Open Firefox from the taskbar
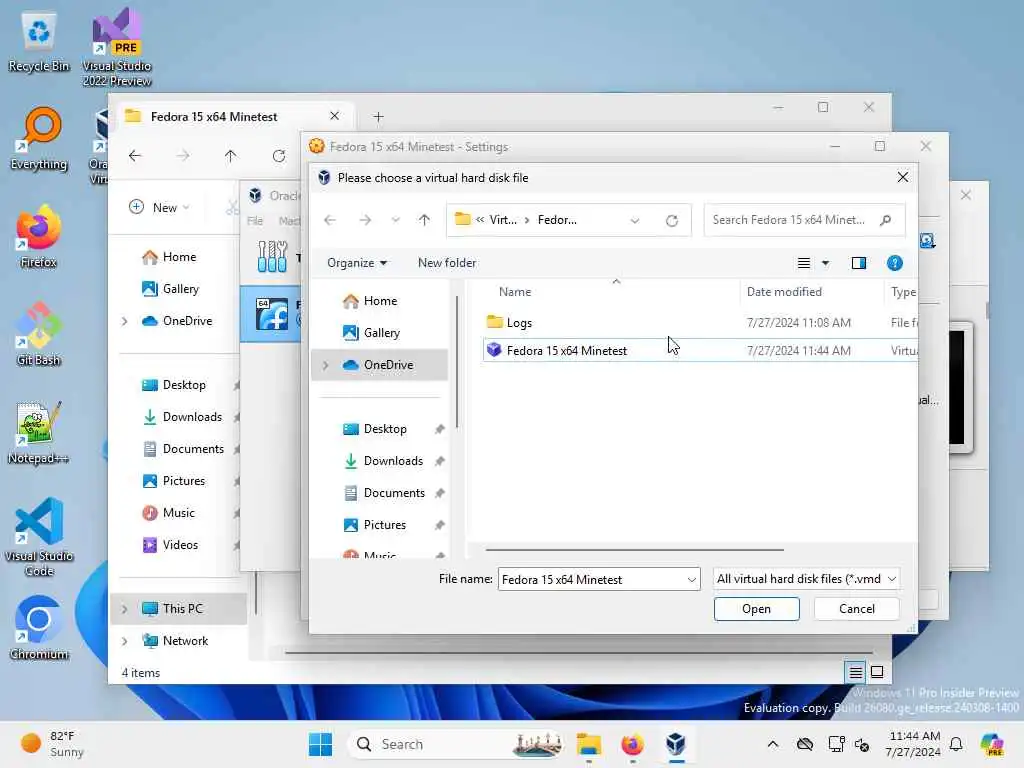 [x=632, y=744]
